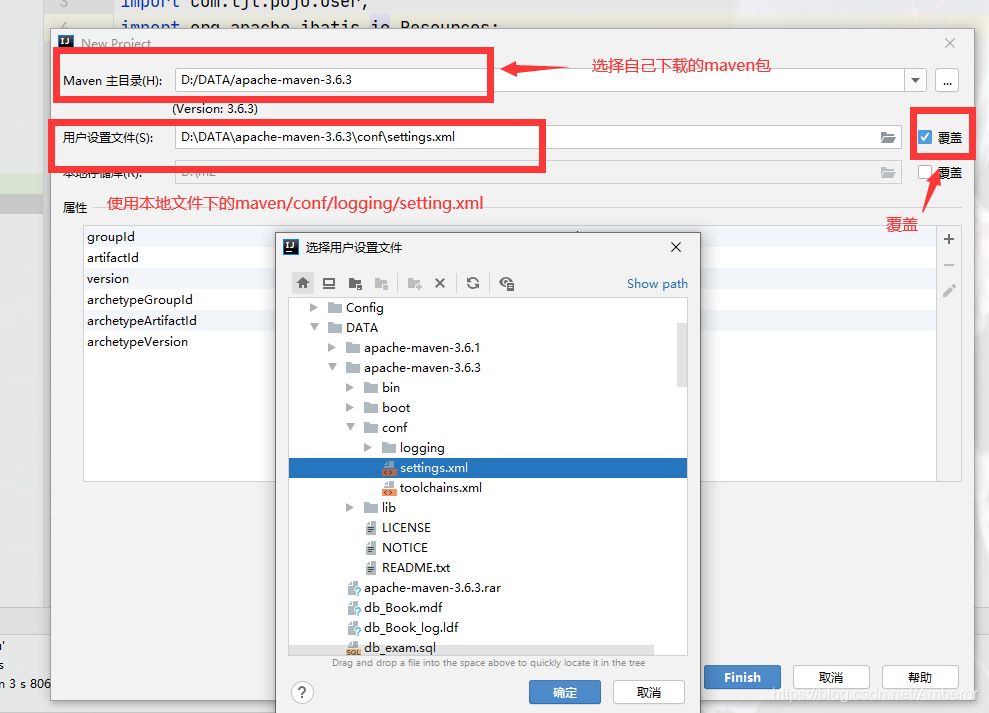Click the user settings file path field
This screenshot has width=989, height=713.
(x=538, y=138)
